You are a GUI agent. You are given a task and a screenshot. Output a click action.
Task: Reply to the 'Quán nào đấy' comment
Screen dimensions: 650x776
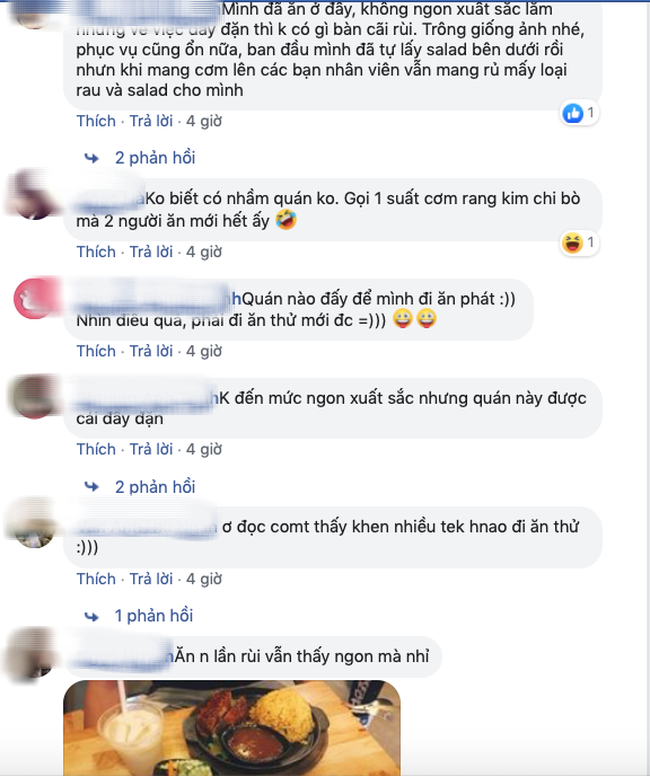point(151,351)
